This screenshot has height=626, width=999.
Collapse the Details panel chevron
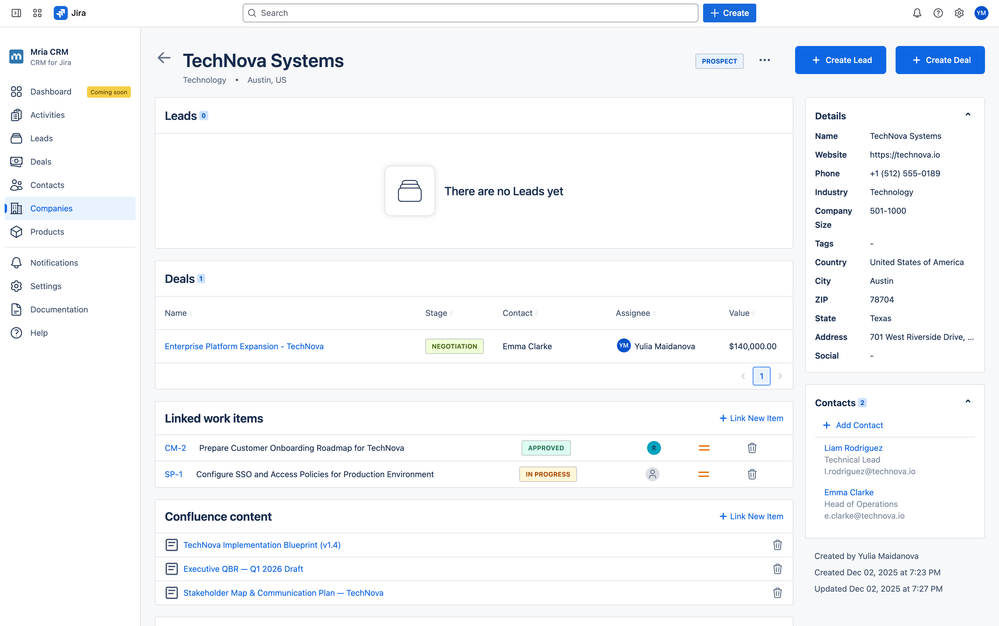[966, 115]
